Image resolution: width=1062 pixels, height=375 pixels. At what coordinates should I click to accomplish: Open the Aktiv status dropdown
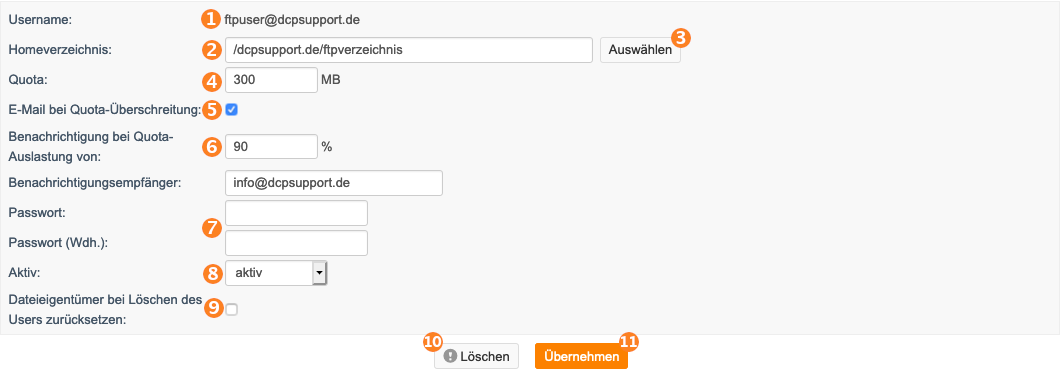pyautogui.click(x=276, y=273)
